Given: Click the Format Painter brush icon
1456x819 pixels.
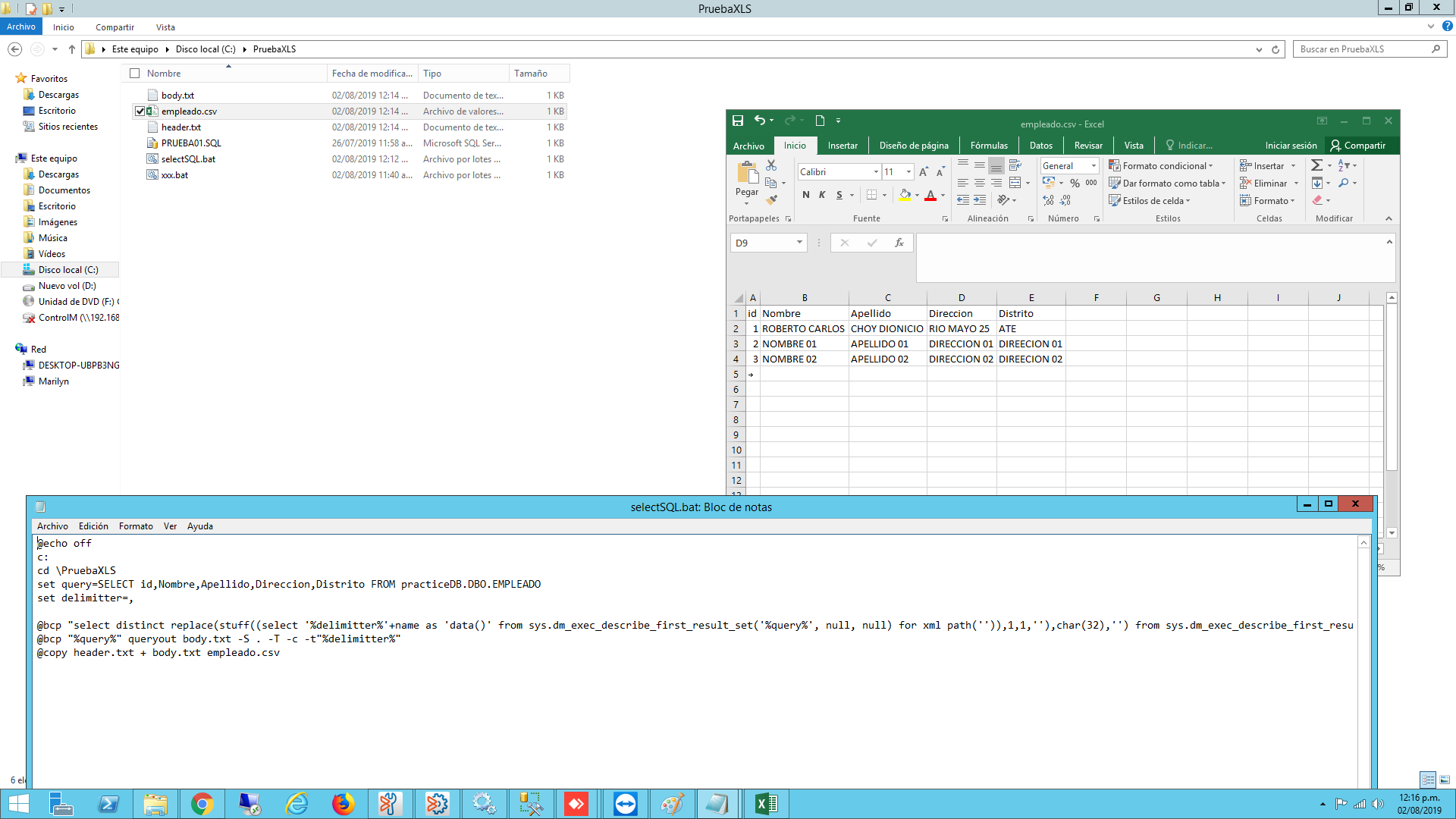Looking at the screenshot, I should point(771,200).
